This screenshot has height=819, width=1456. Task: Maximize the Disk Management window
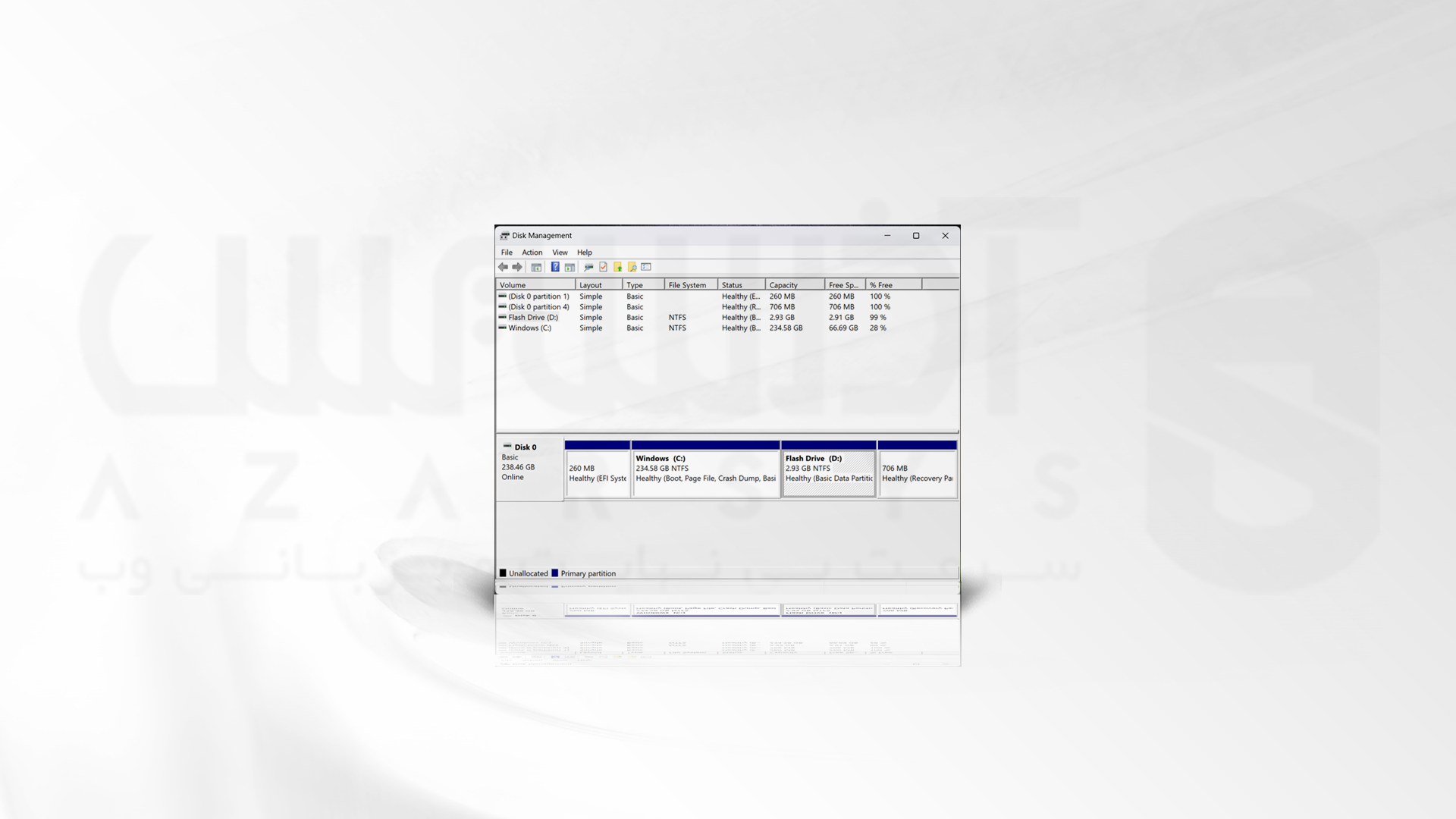[x=916, y=236]
